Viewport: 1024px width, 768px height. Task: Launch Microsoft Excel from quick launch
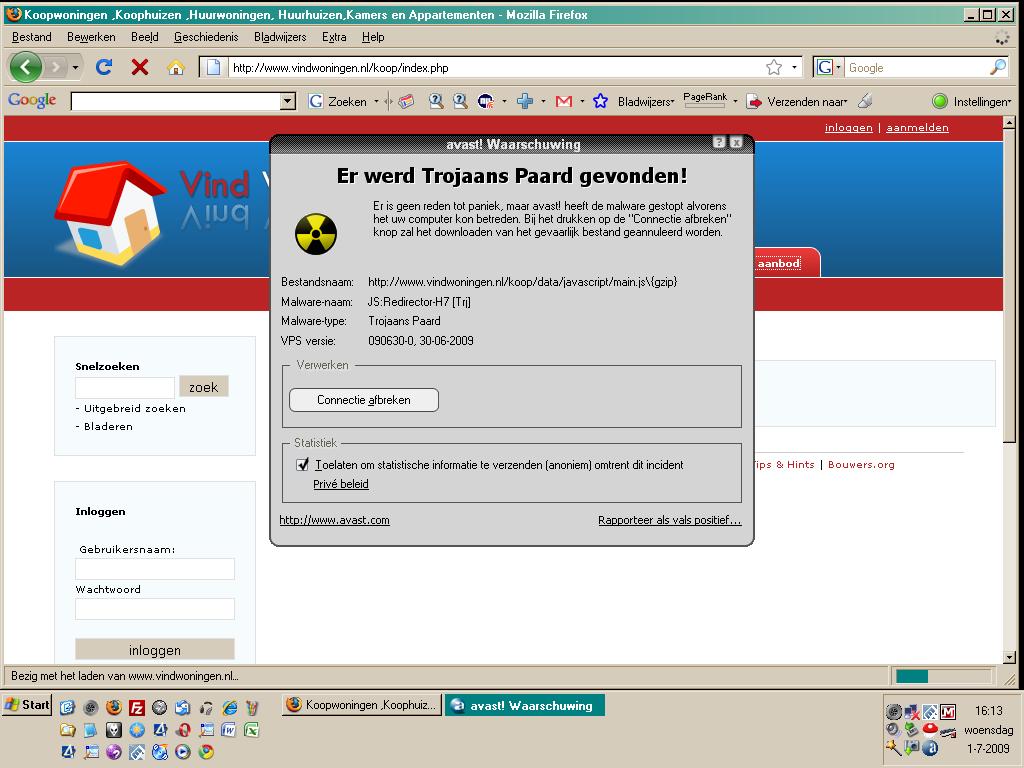tap(251, 729)
